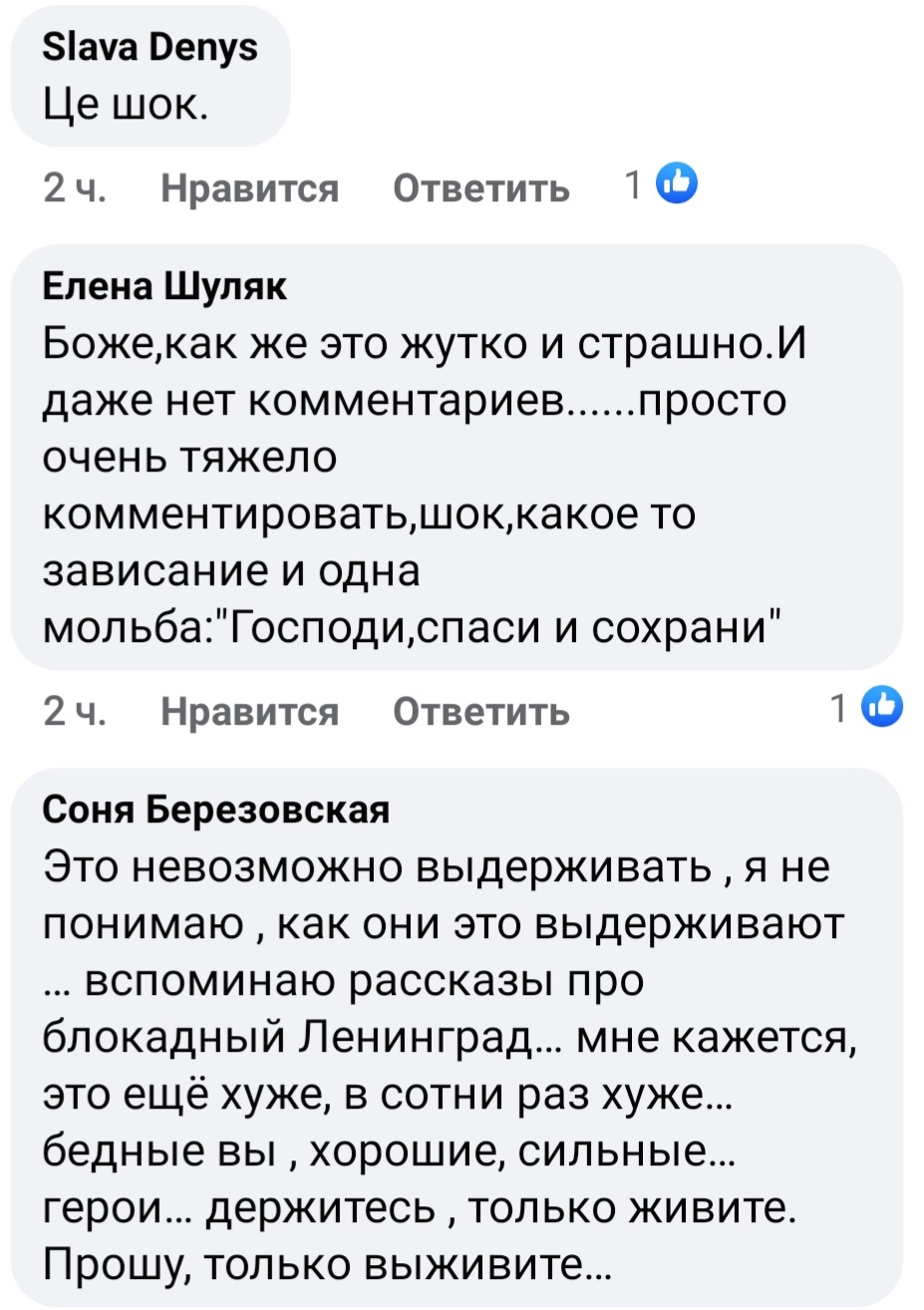Open Соня Березовская's profile name
The width and height of the screenshot is (924, 1310).
[215, 810]
